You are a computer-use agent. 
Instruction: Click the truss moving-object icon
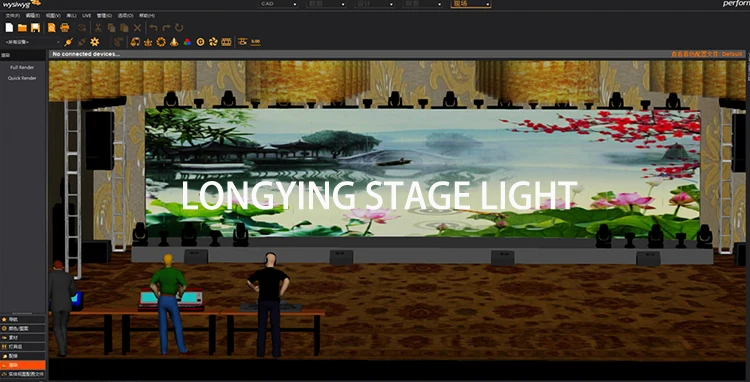[243, 42]
